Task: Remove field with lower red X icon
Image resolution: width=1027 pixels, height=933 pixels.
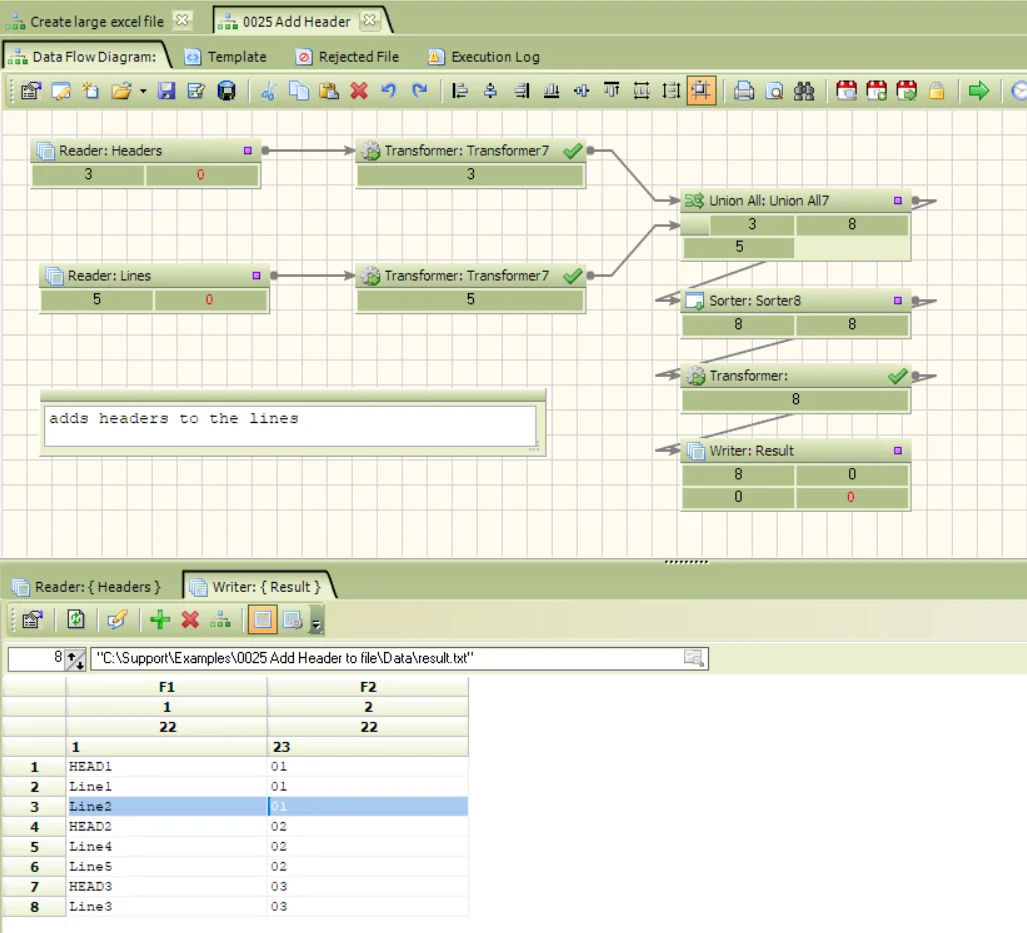Action: click(190, 619)
